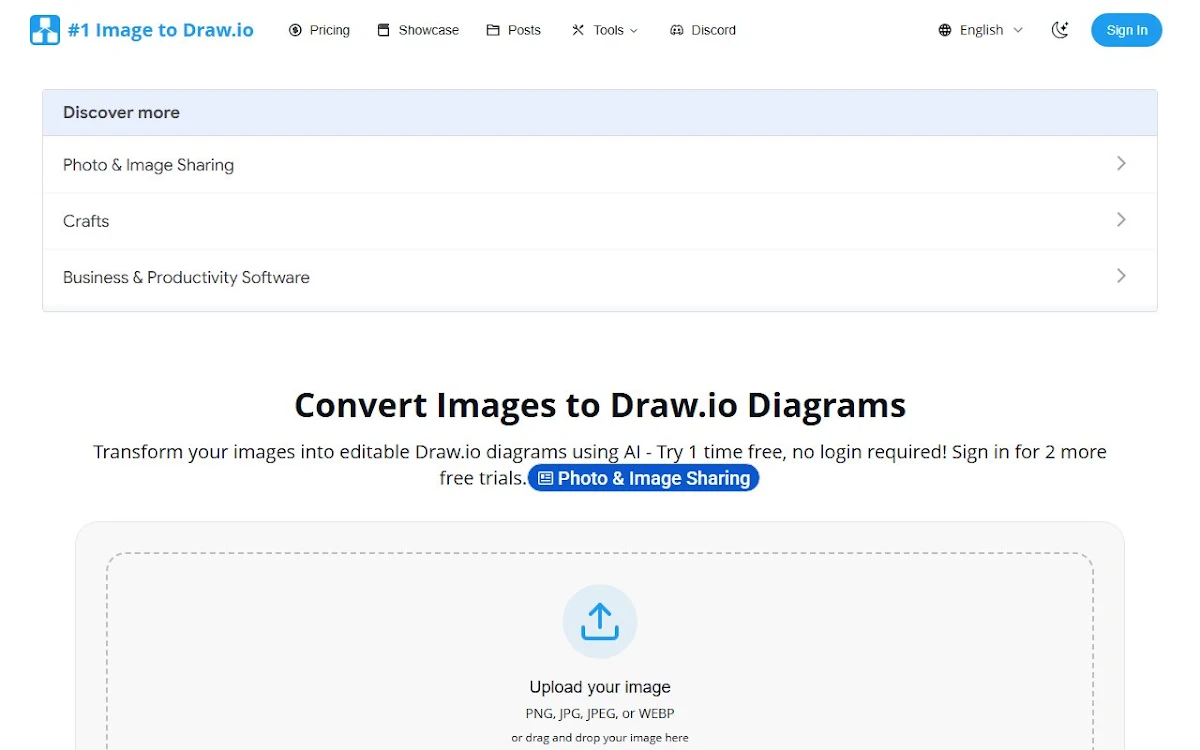Click the Discover more header
This screenshot has width=1200, height=750.
tap(600, 113)
